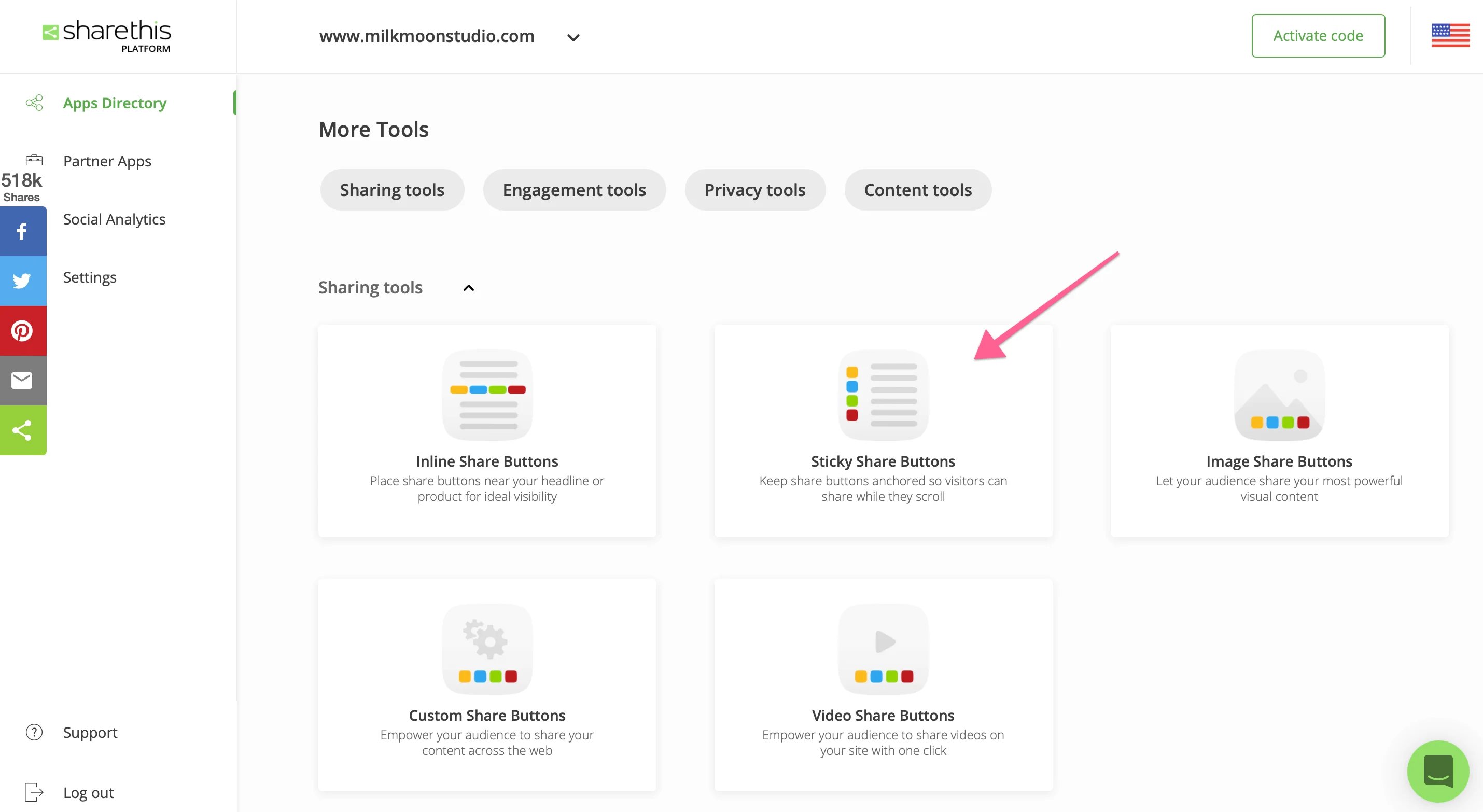Viewport: 1483px width, 812px height.
Task: Select the Pinterest share icon
Action: [22, 330]
